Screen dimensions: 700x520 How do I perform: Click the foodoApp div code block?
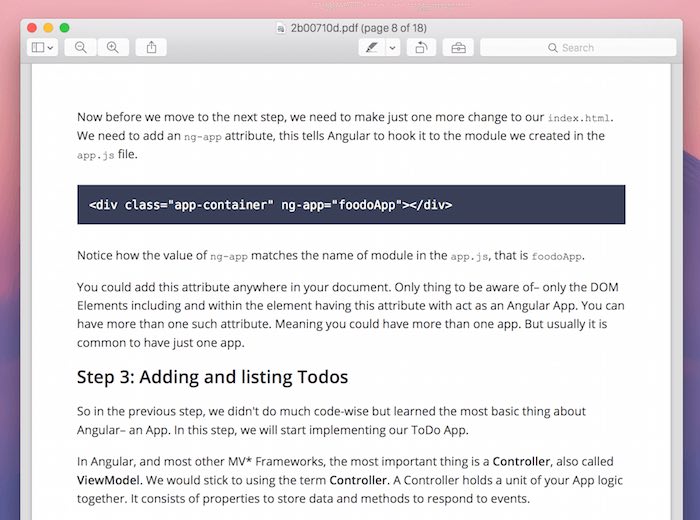351,204
